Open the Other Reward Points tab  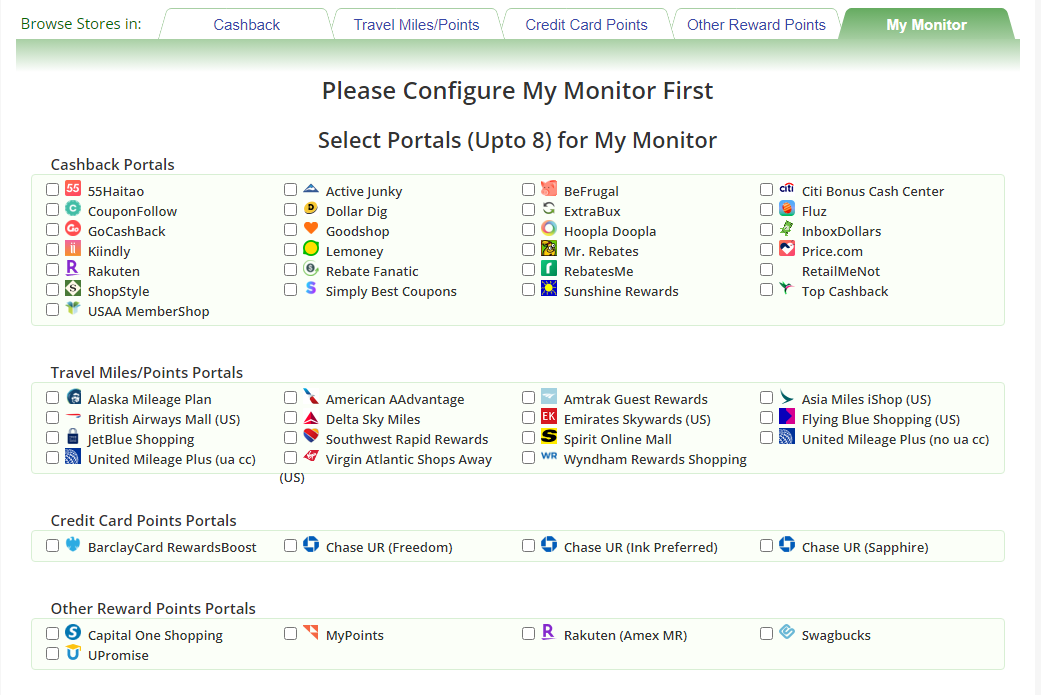click(x=756, y=24)
